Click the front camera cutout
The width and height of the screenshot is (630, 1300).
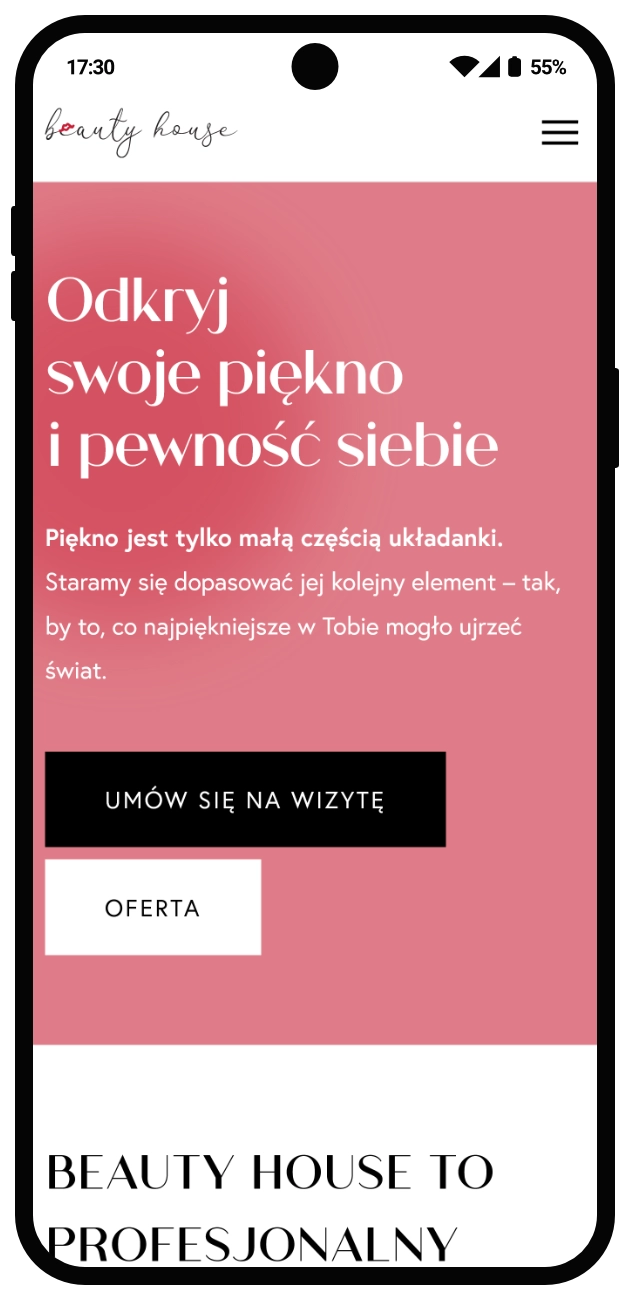(x=315, y=67)
